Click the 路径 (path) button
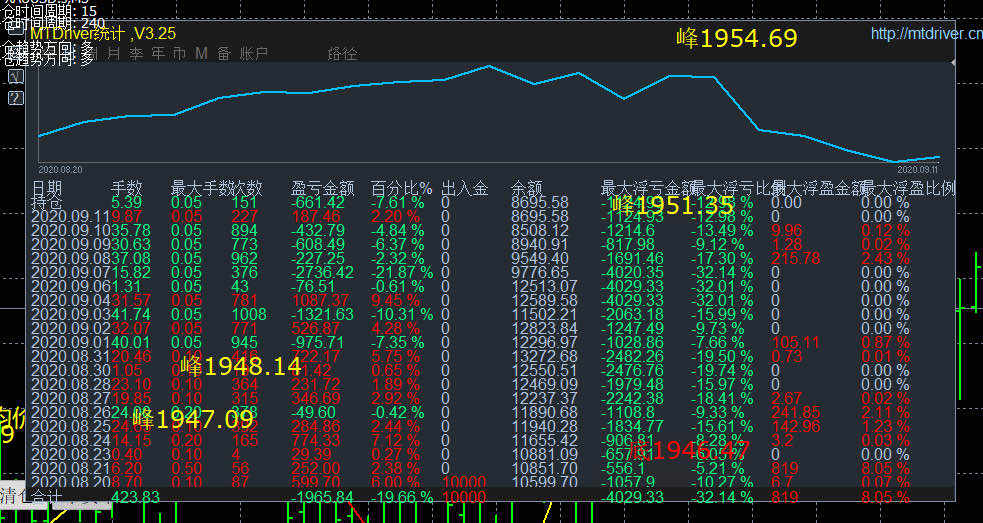This screenshot has height=523, width=983. point(342,54)
